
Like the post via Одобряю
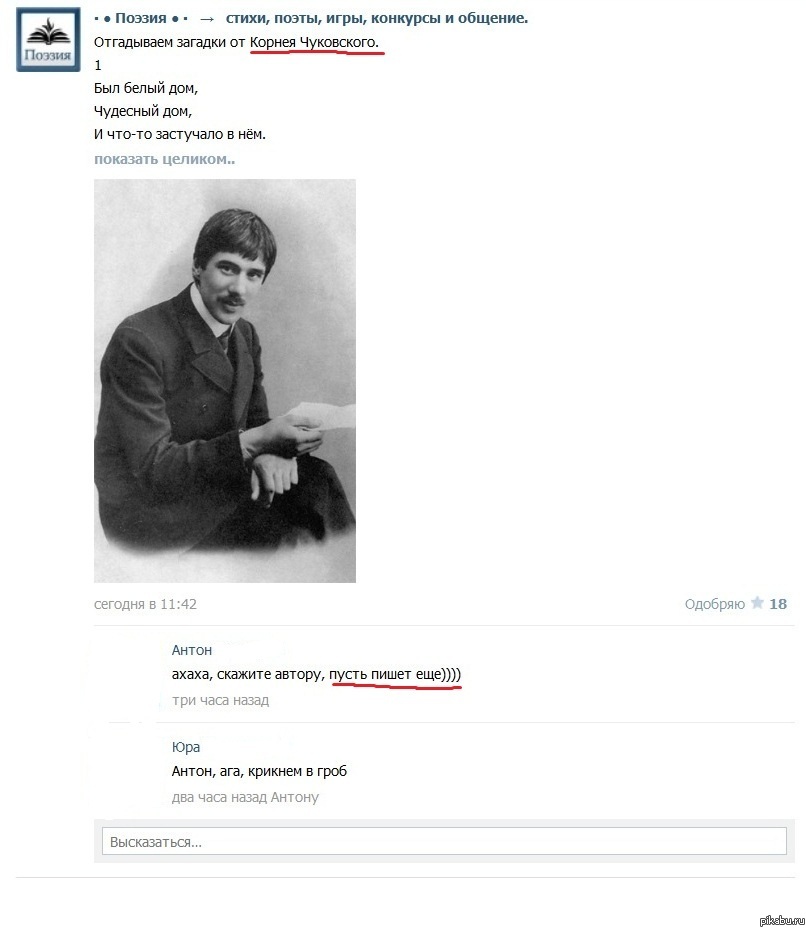(714, 604)
